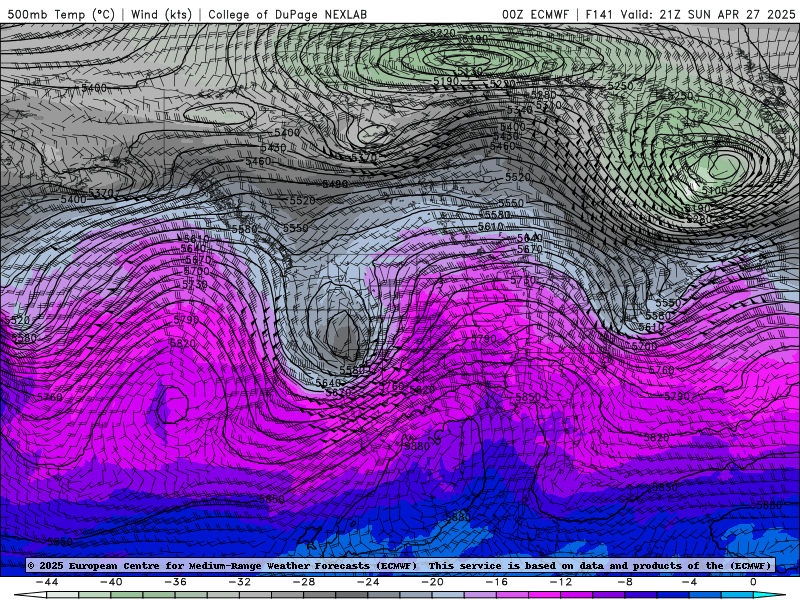Click the 5340 height contour label

pyautogui.click(x=520, y=110)
